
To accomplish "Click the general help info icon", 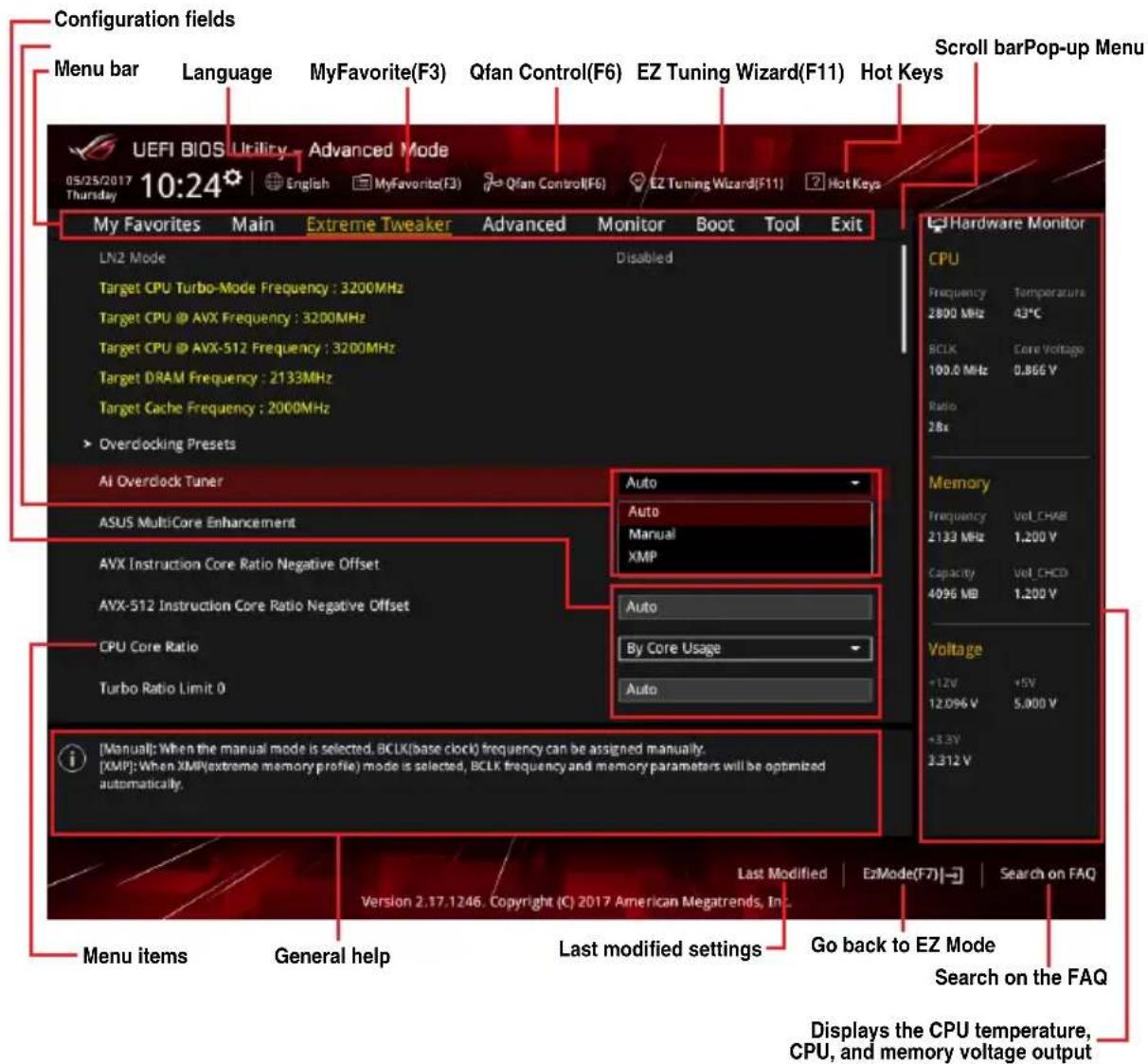I will [72, 759].
